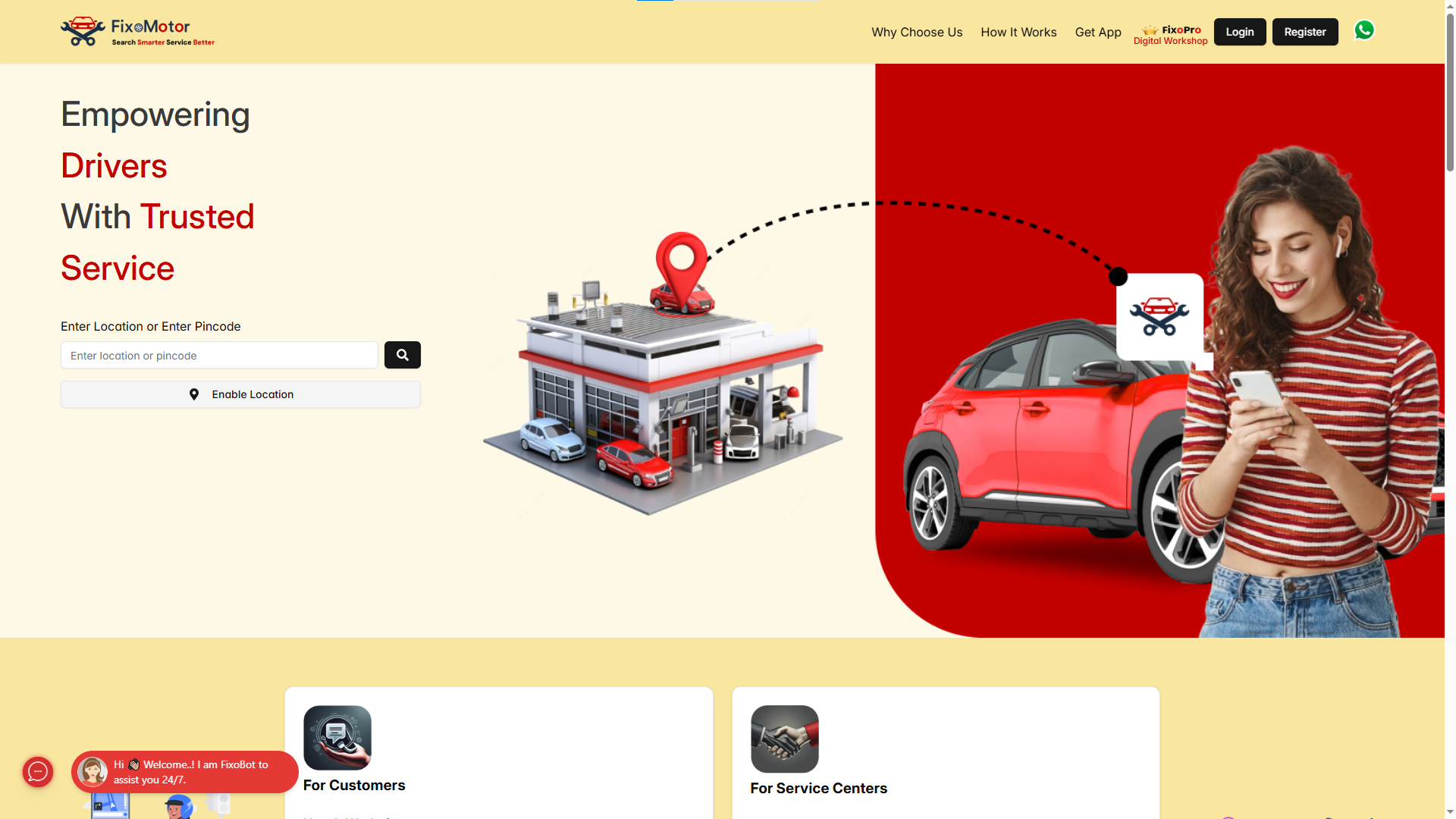Screen dimensions: 1456x819
Task: Click the For Service Centers handshake icon
Action: click(784, 739)
